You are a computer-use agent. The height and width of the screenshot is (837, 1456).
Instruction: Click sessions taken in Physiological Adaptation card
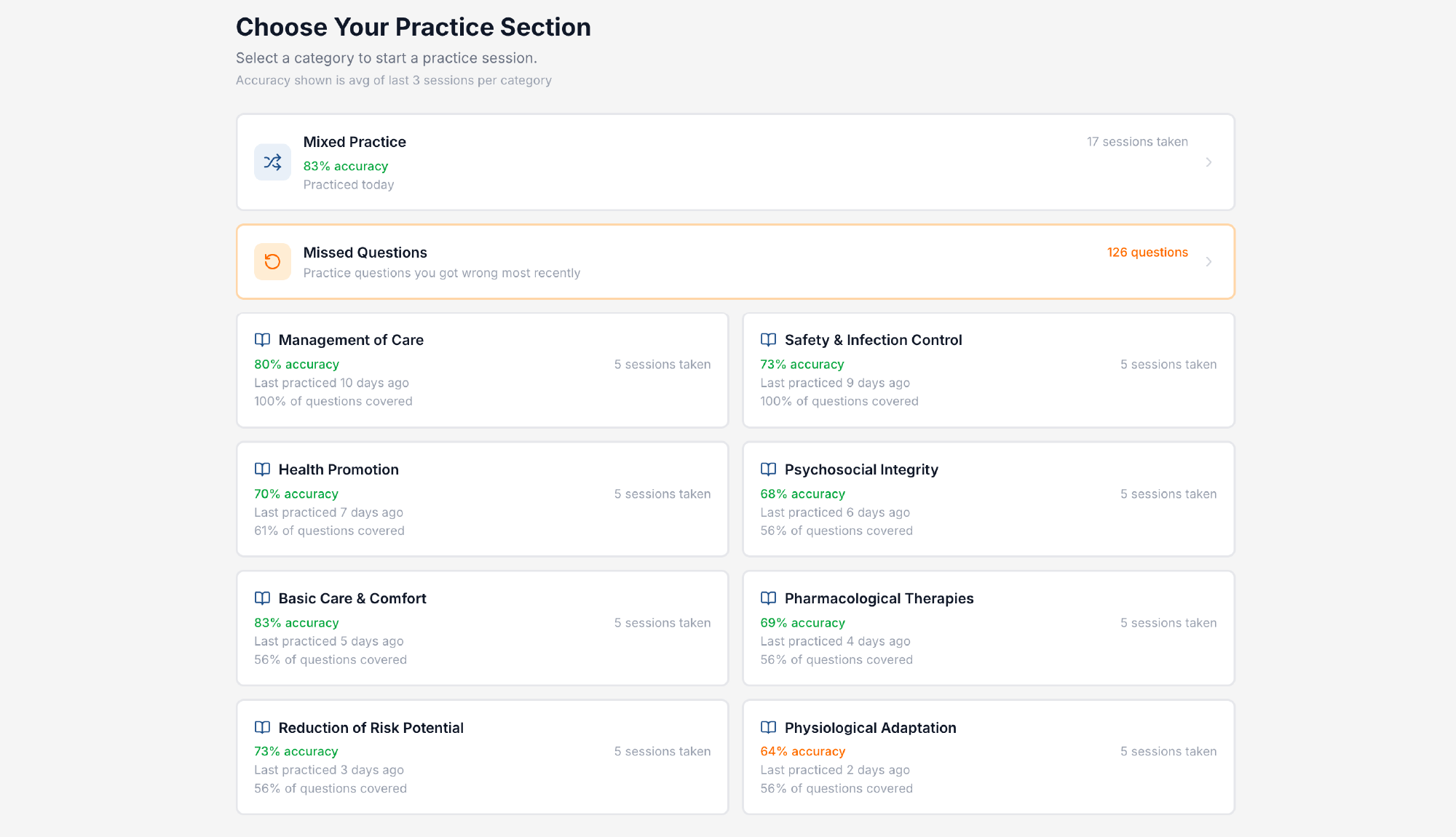[1168, 751]
